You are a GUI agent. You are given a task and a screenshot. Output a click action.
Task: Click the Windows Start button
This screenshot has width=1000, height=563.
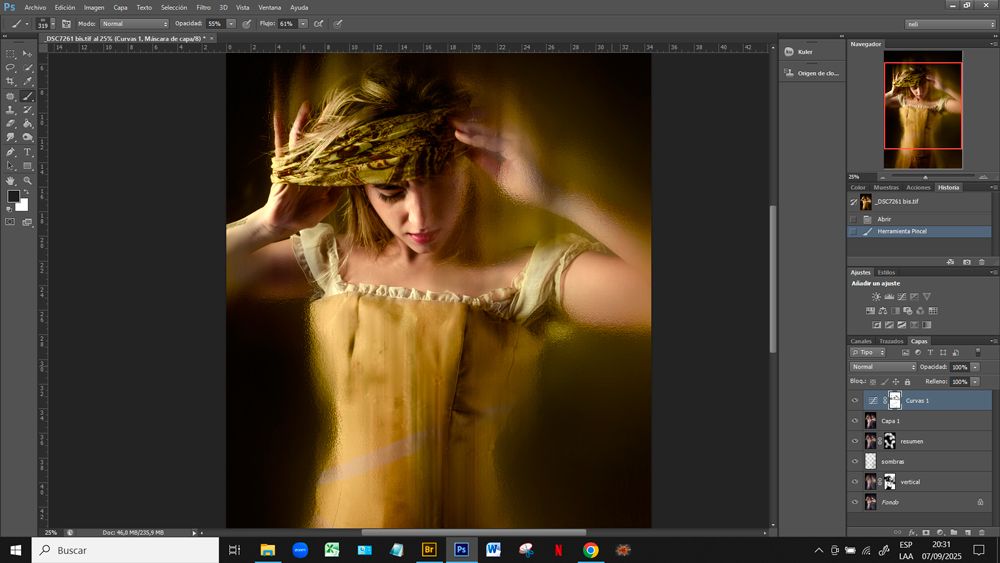click(15, 550)
